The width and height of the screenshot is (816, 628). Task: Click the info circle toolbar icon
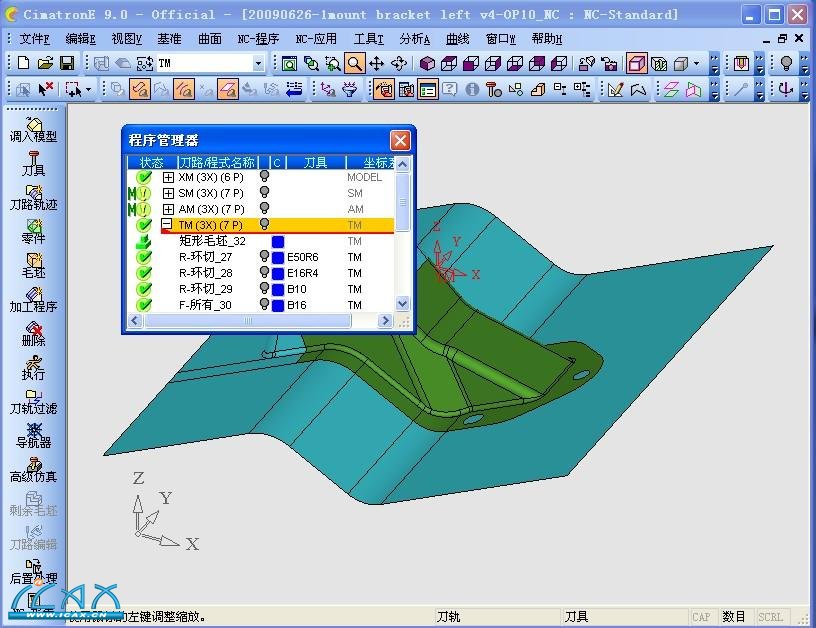tap(472, 90)
